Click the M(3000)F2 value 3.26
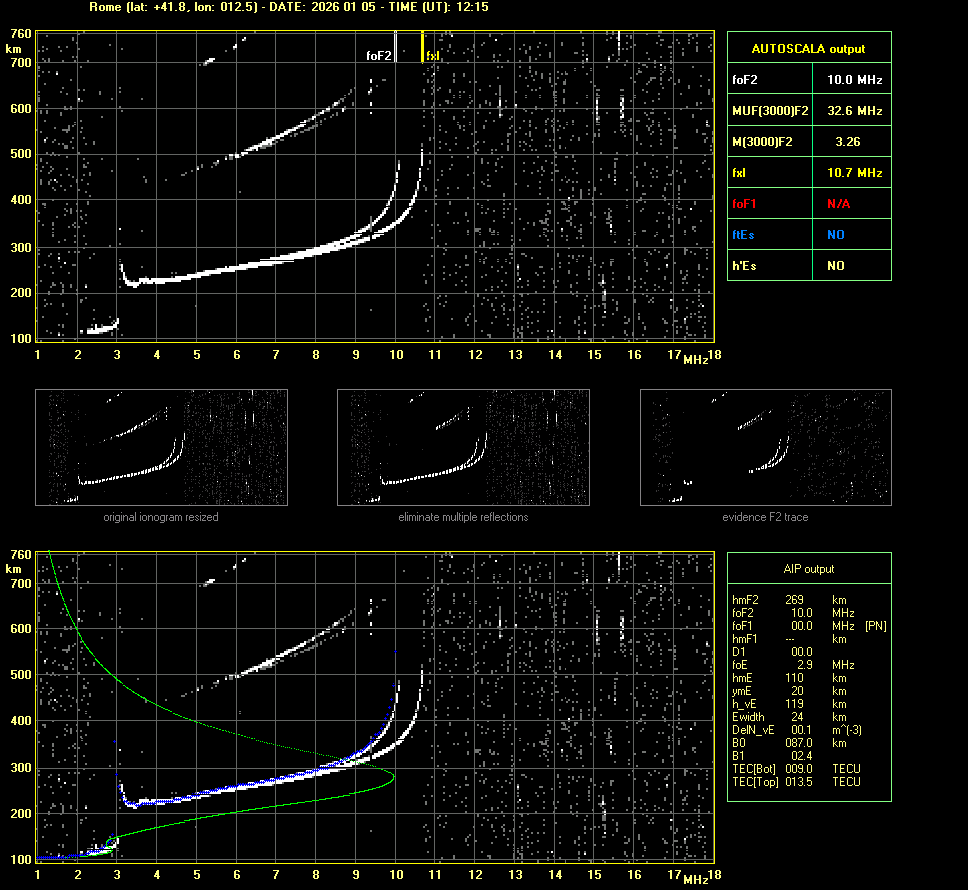Image resolution: width=968 pixels, height=890 pixels. pyautogui.click(x=849, y=142)
